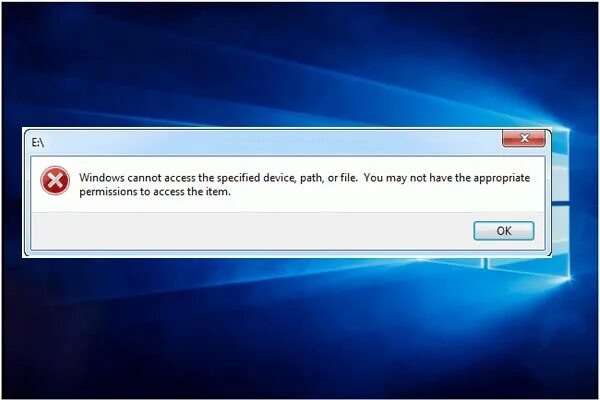Click "permissions to access the item." line
Viewport: 600px width, 400px height.
coord(155,191)
